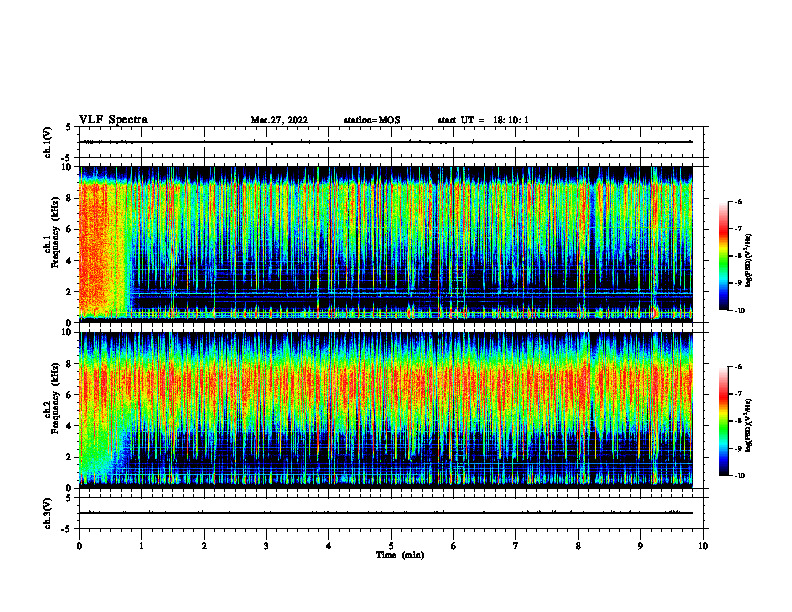Click ch.1 frequency tick label '6'
This screenshot has height=612, width=792.
point(71,229)
